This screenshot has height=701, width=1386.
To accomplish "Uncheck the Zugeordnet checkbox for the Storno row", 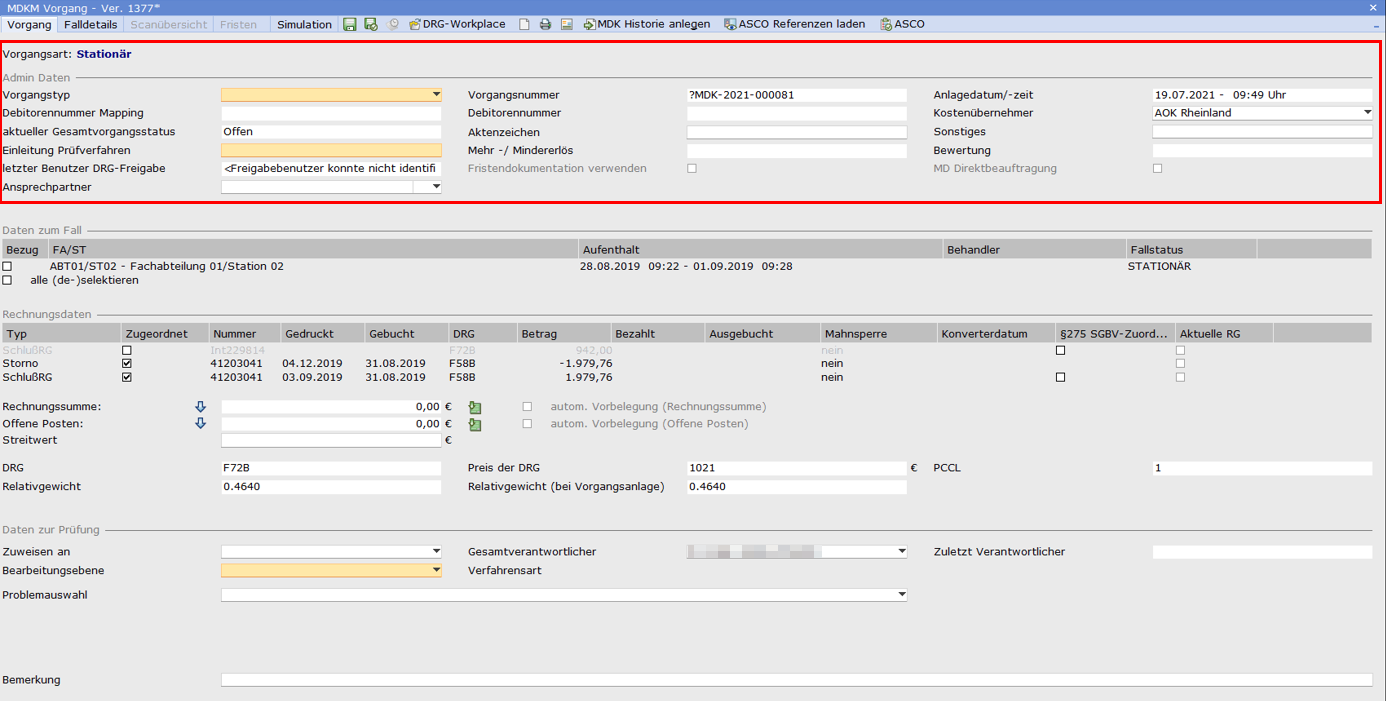I will click(x=126, y=364).
